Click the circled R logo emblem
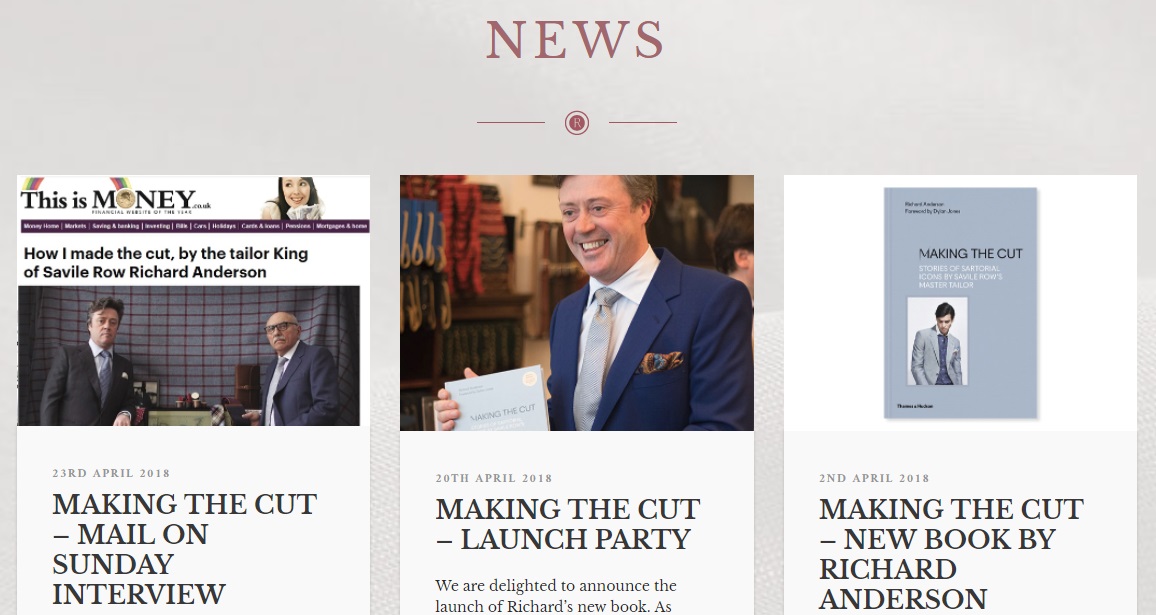 tap(577, 122)
